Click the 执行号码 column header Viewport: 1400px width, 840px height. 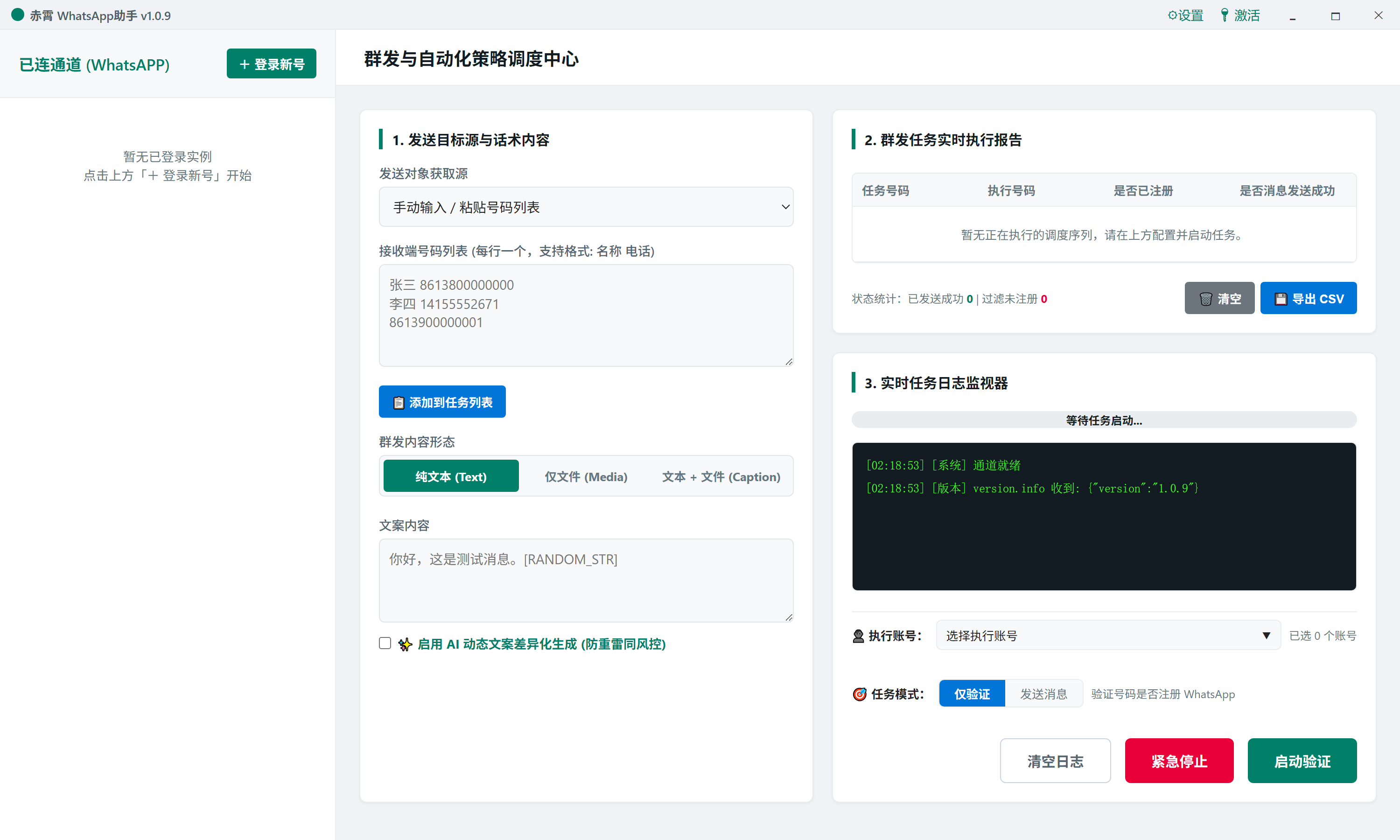(1011, 191)
